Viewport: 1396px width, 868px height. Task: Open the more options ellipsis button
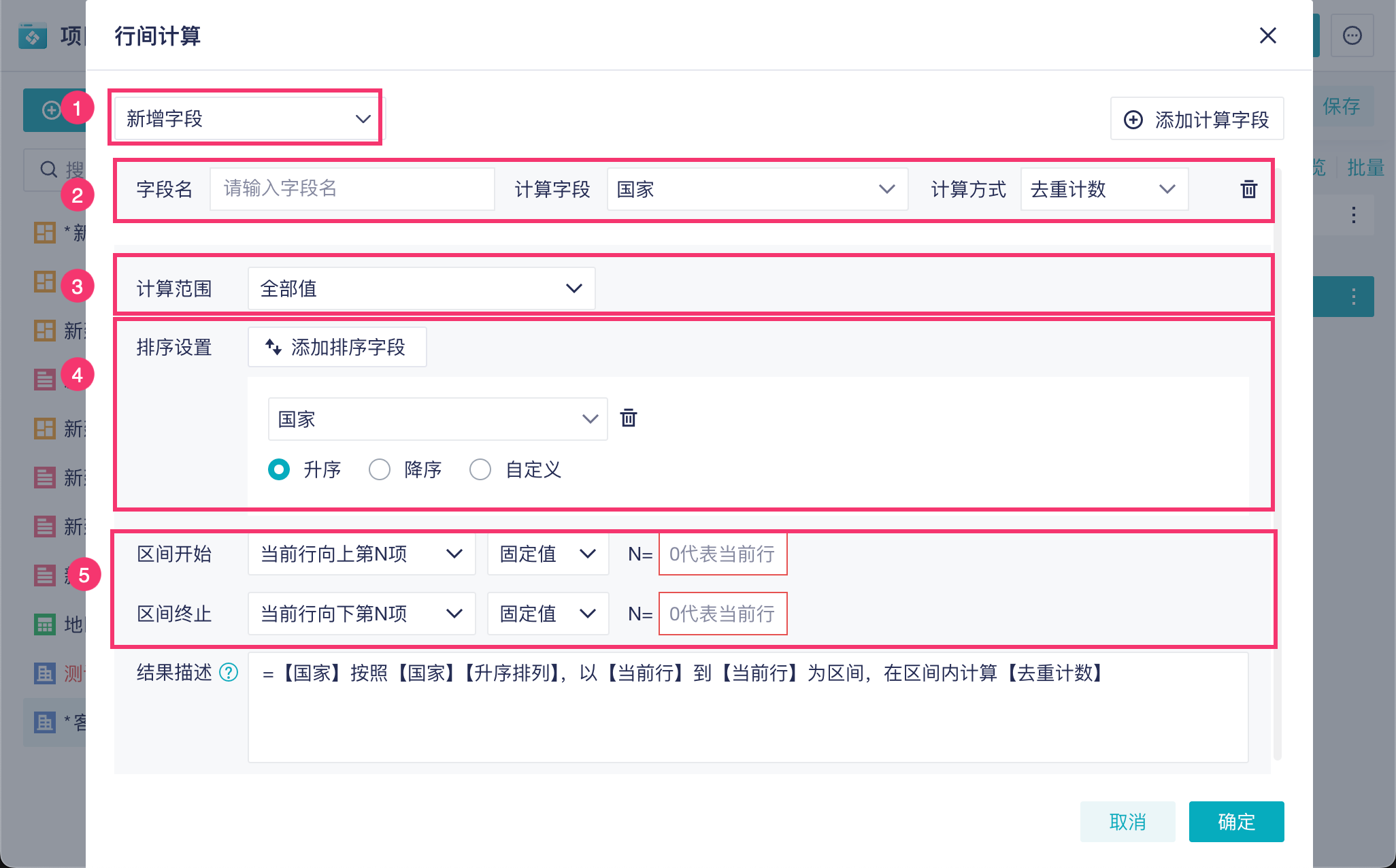click(1352, 35)
